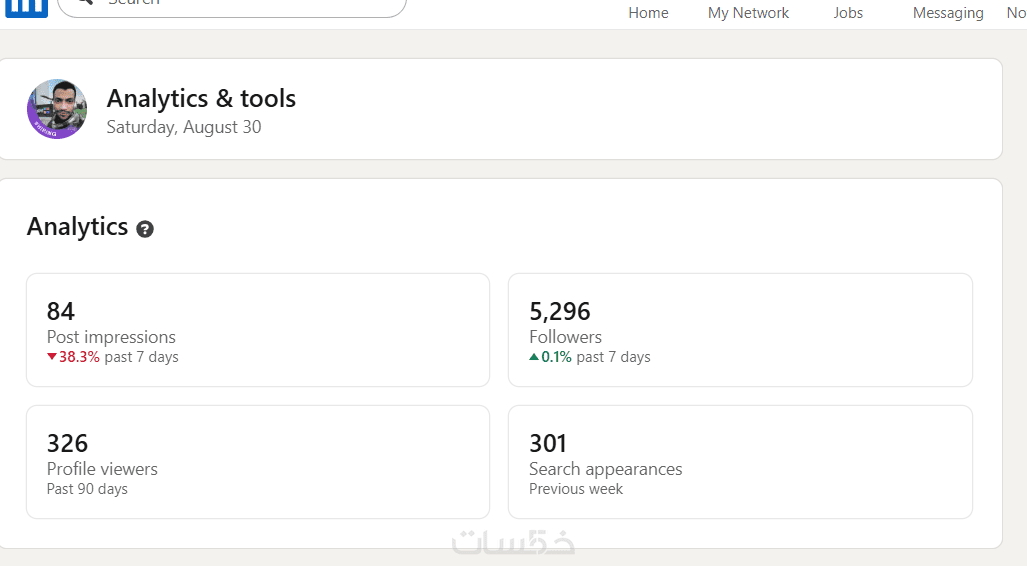Open the Followers analytics card
The height and width of the screenshot is (566, 1027).
tap(740, 330)
